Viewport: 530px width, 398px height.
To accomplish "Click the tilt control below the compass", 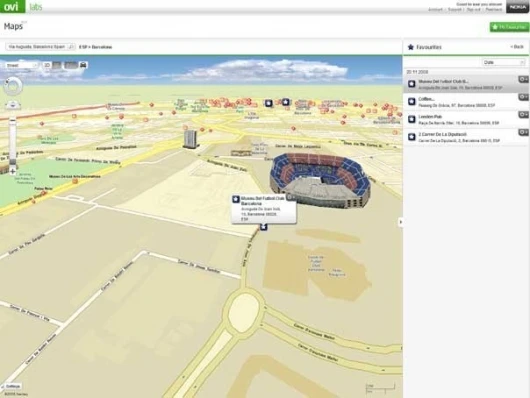I will point(13,105).
